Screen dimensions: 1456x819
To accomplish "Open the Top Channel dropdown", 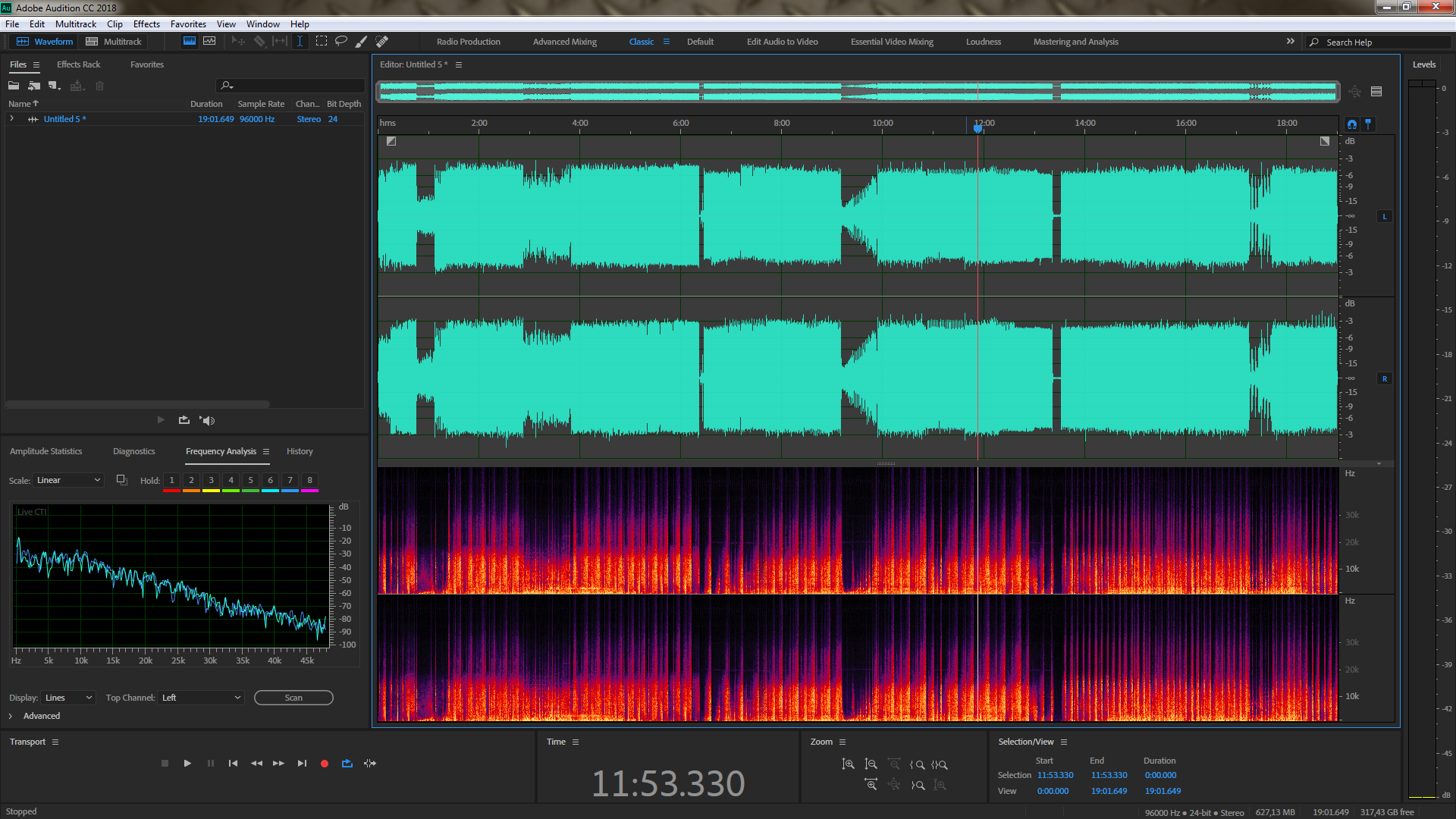I will click(x=201, y=698).
